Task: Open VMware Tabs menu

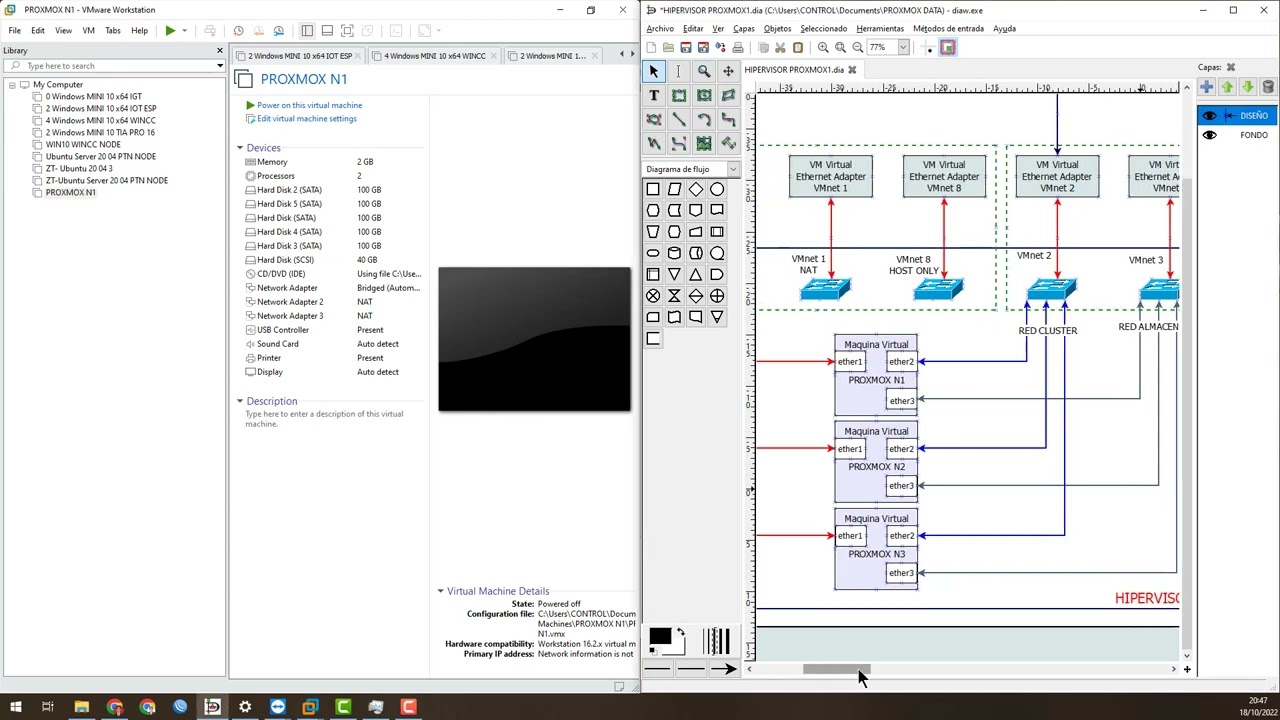Action: click(113, 31)
